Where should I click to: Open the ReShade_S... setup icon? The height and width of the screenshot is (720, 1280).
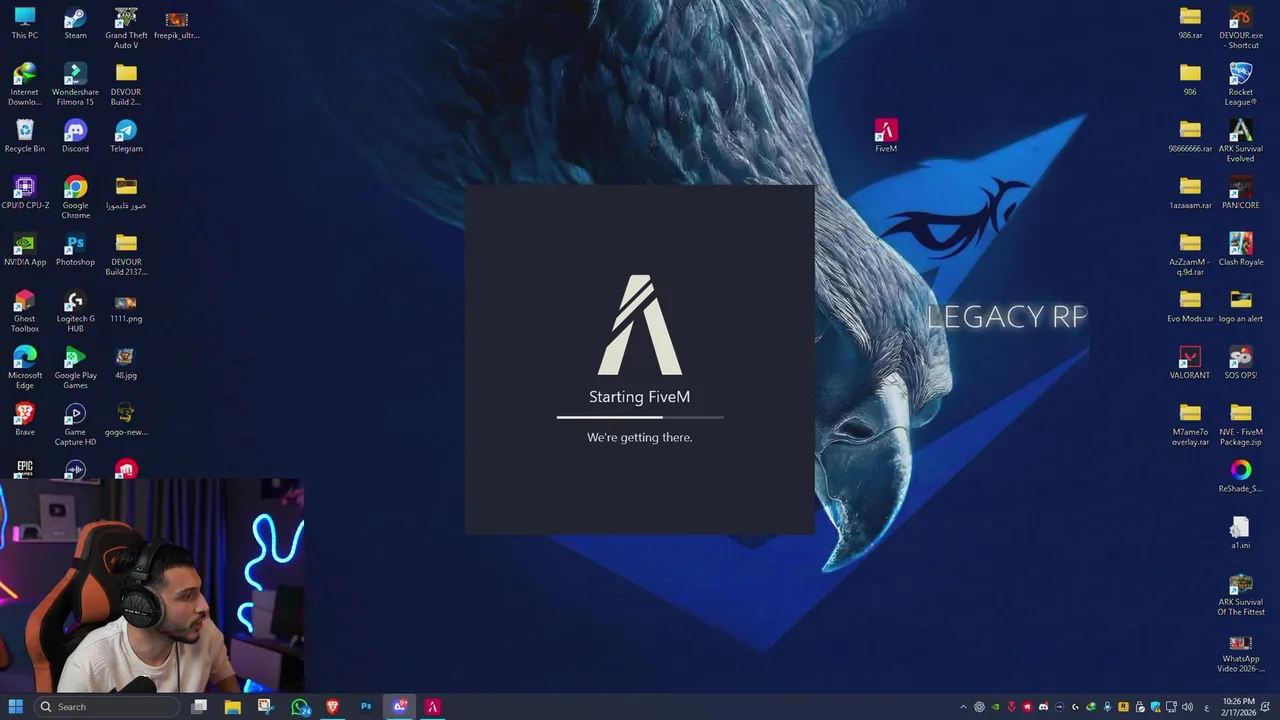(1241, 477)
